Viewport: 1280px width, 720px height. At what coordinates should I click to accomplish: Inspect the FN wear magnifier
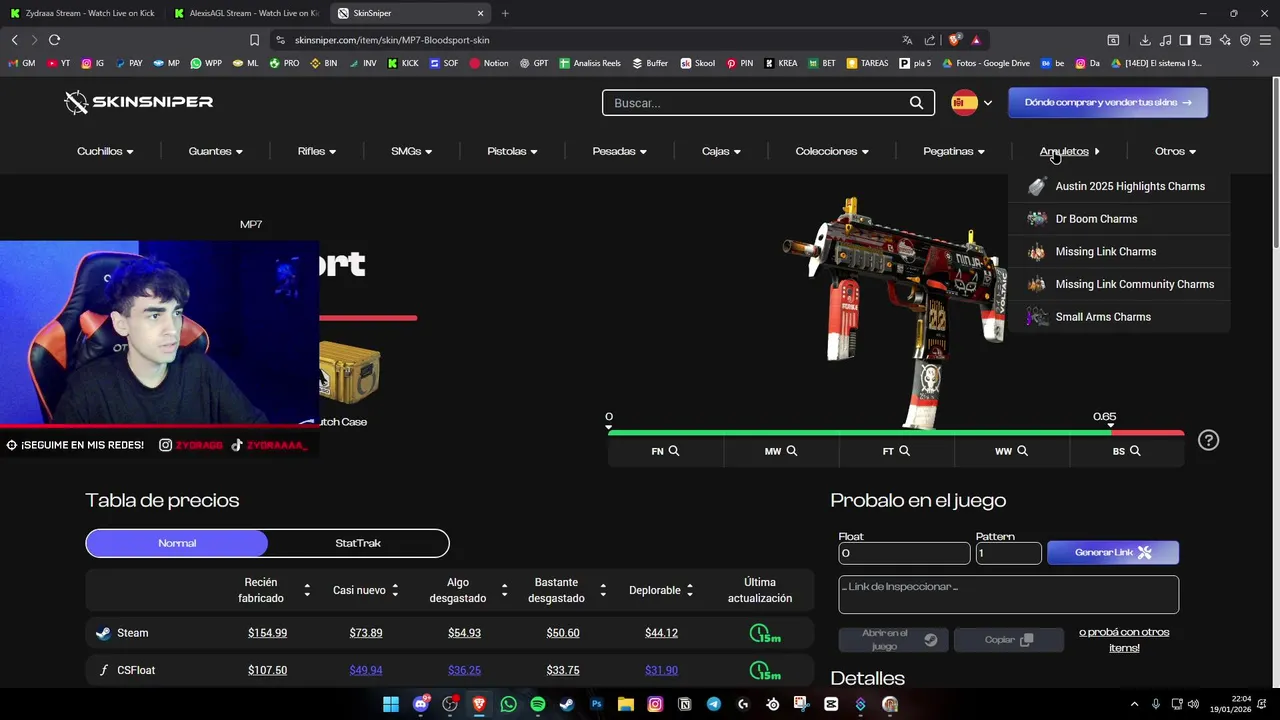pos(674,451)
